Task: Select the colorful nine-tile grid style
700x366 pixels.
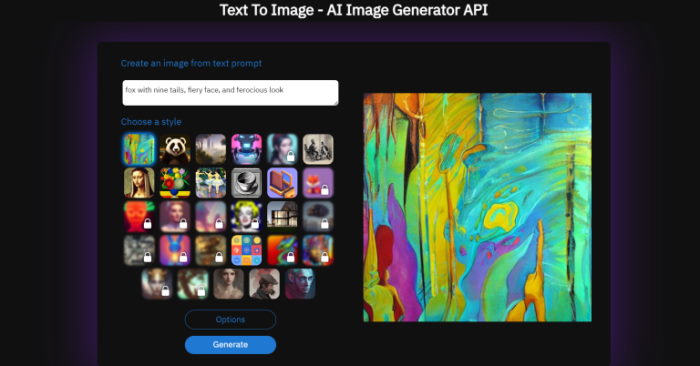Action: tap(246, 250)
